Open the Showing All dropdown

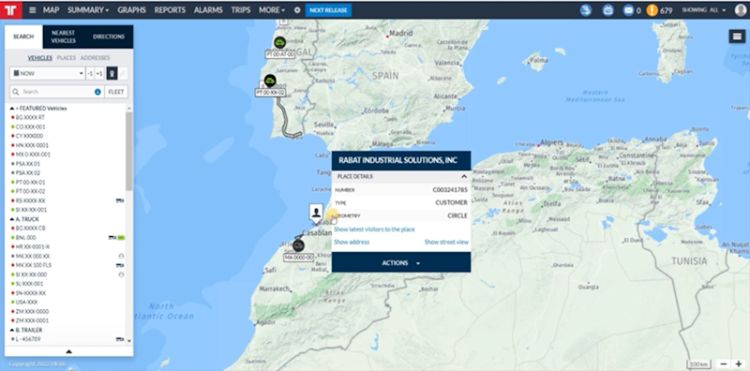pos(704,10)
